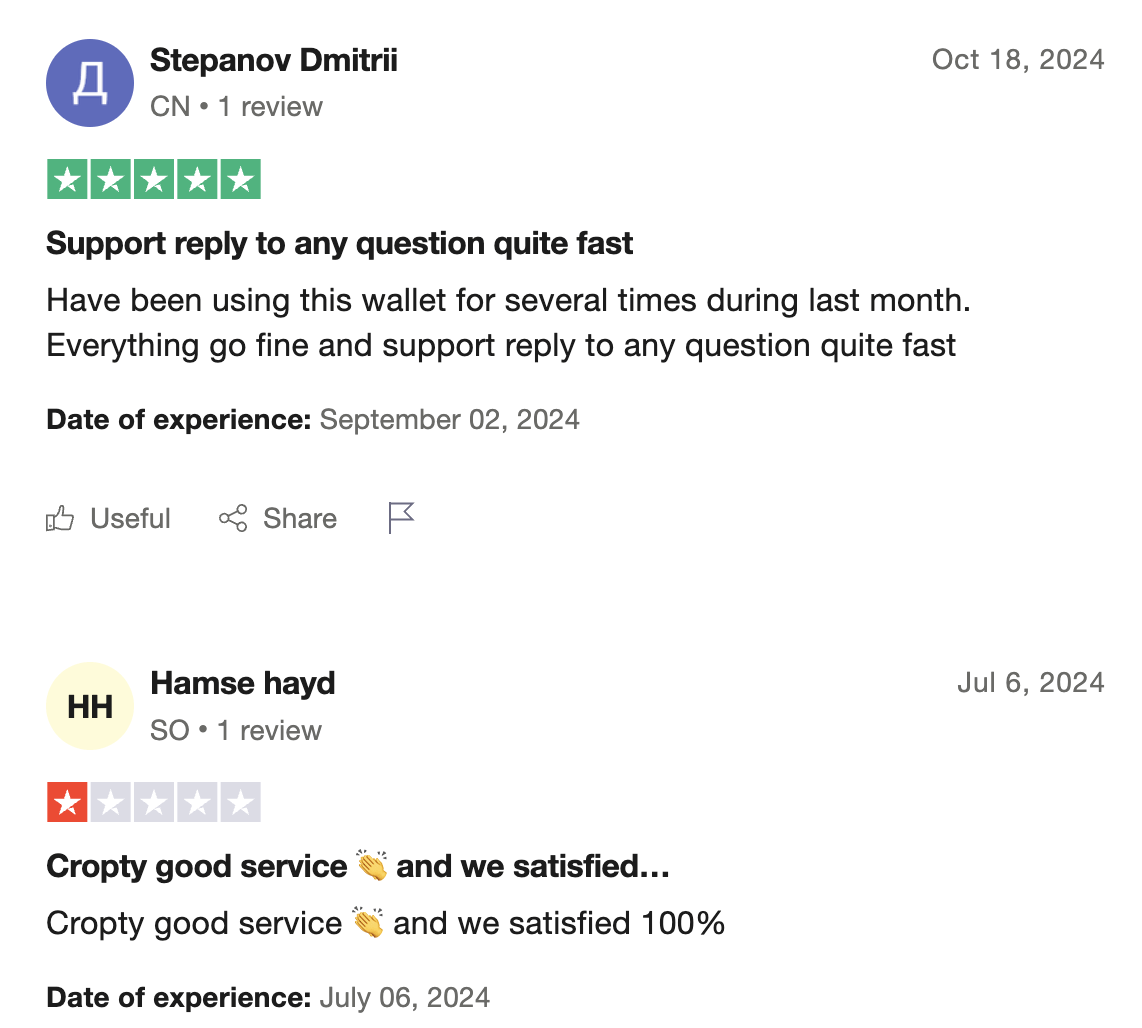Screen dimensions: 1142x1028
Task: Open review title about fast support reply
Action: pyautogui.click(x=339, y=244)
